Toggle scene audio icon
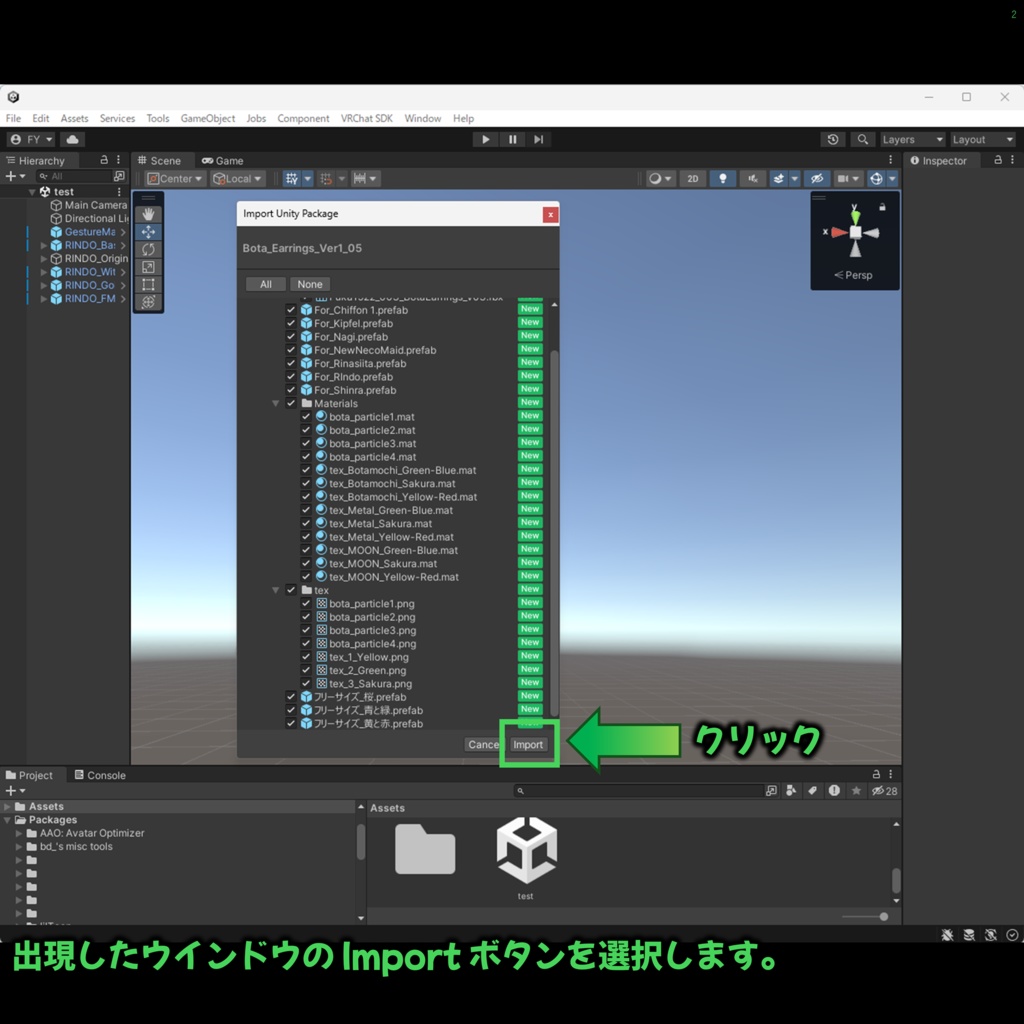Viewport: 1024px width, 1024px height. (x=753, y=178)
